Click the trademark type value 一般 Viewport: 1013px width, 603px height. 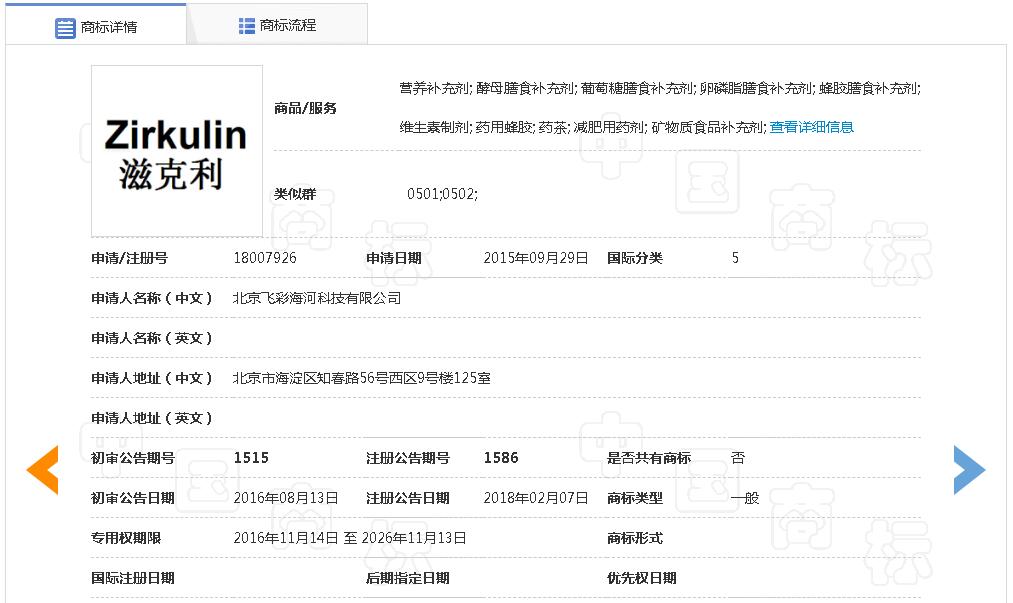(745, 498)
